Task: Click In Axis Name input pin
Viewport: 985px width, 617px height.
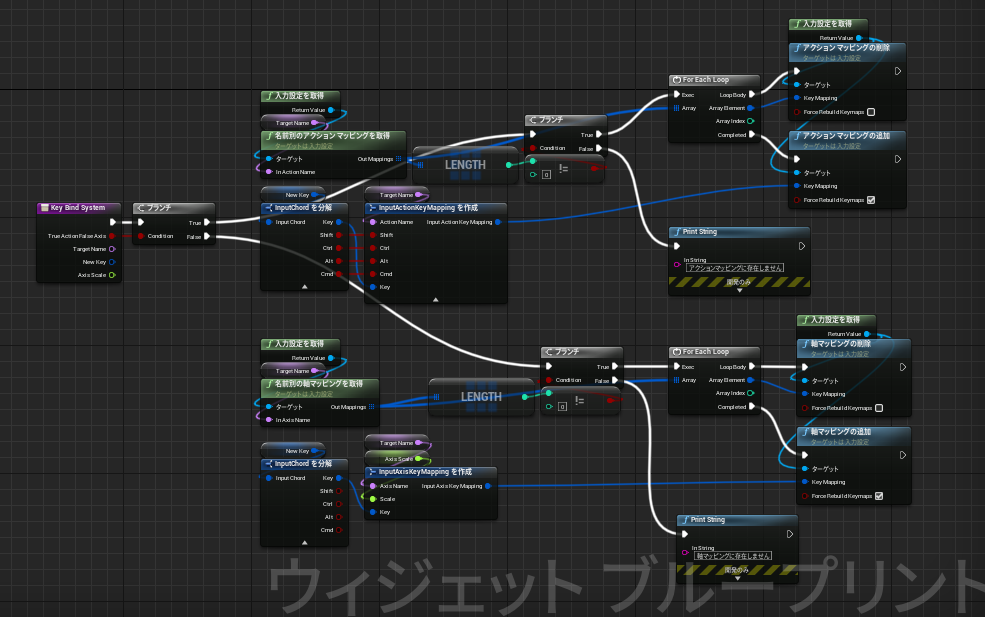Action: click(269, 420)
